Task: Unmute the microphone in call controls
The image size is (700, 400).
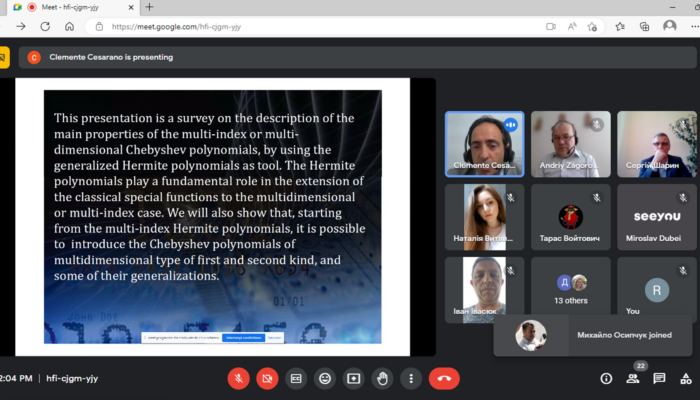Action: [x=238, y=379]
